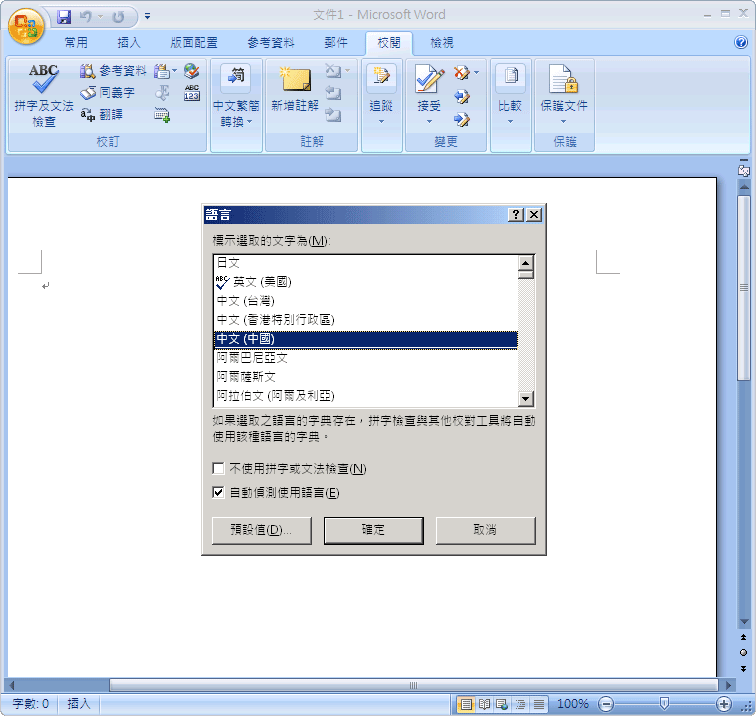Redo the action in quick access toolbar
Viewport: 756px width, 716px height.
coord(118,17)
